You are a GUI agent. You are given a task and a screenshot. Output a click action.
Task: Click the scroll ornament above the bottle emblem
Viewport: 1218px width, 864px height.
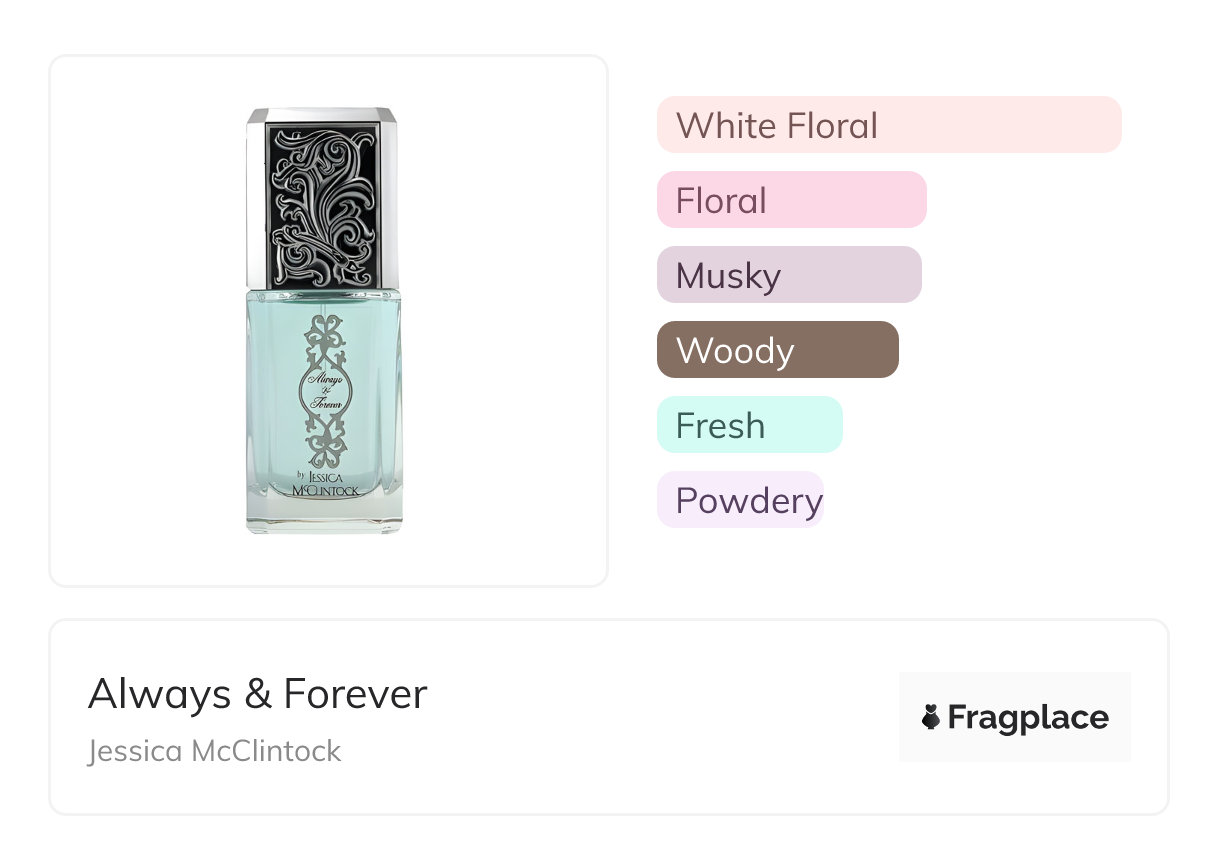tap(323, 337)
